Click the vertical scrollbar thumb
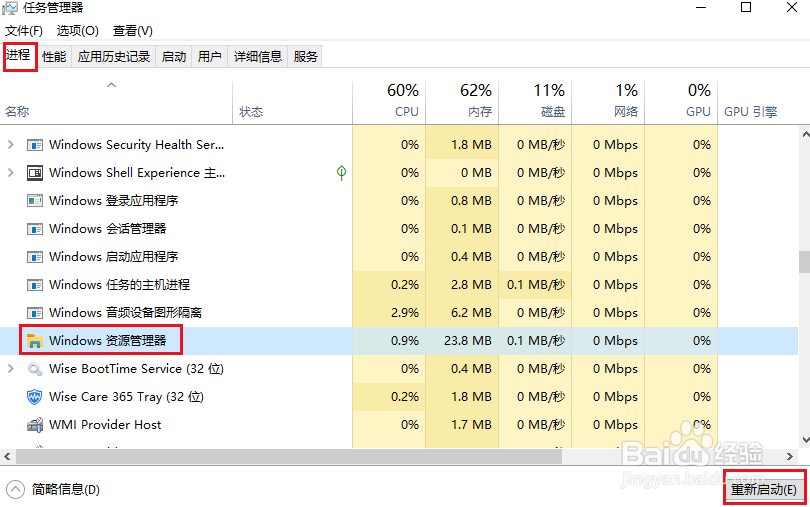This screenshot has height=507, width=810. coord(804,262)
